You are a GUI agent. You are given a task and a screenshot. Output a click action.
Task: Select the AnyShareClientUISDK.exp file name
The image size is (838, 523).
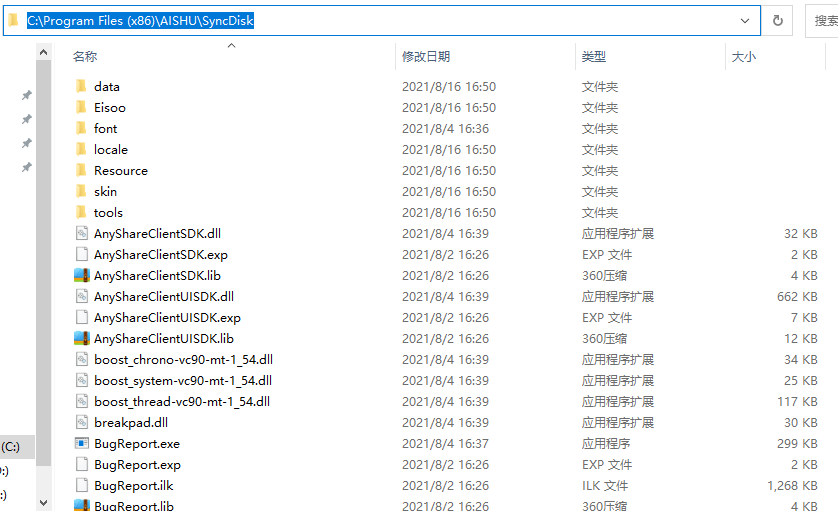167,318
